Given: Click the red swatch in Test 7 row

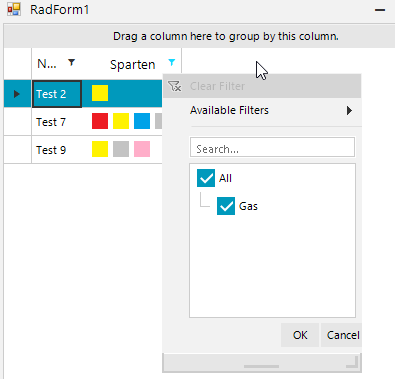Looking at the screenshot, I should click(100, 121).
